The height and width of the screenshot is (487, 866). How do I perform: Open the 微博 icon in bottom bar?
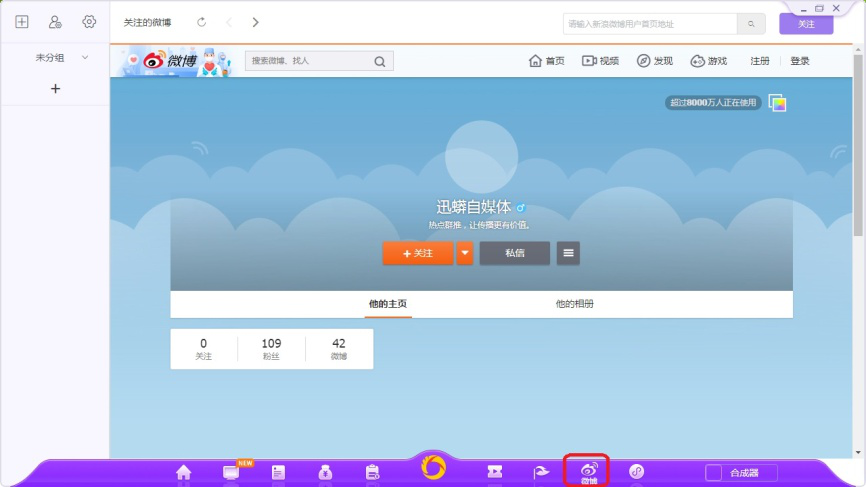click(589, 473)
